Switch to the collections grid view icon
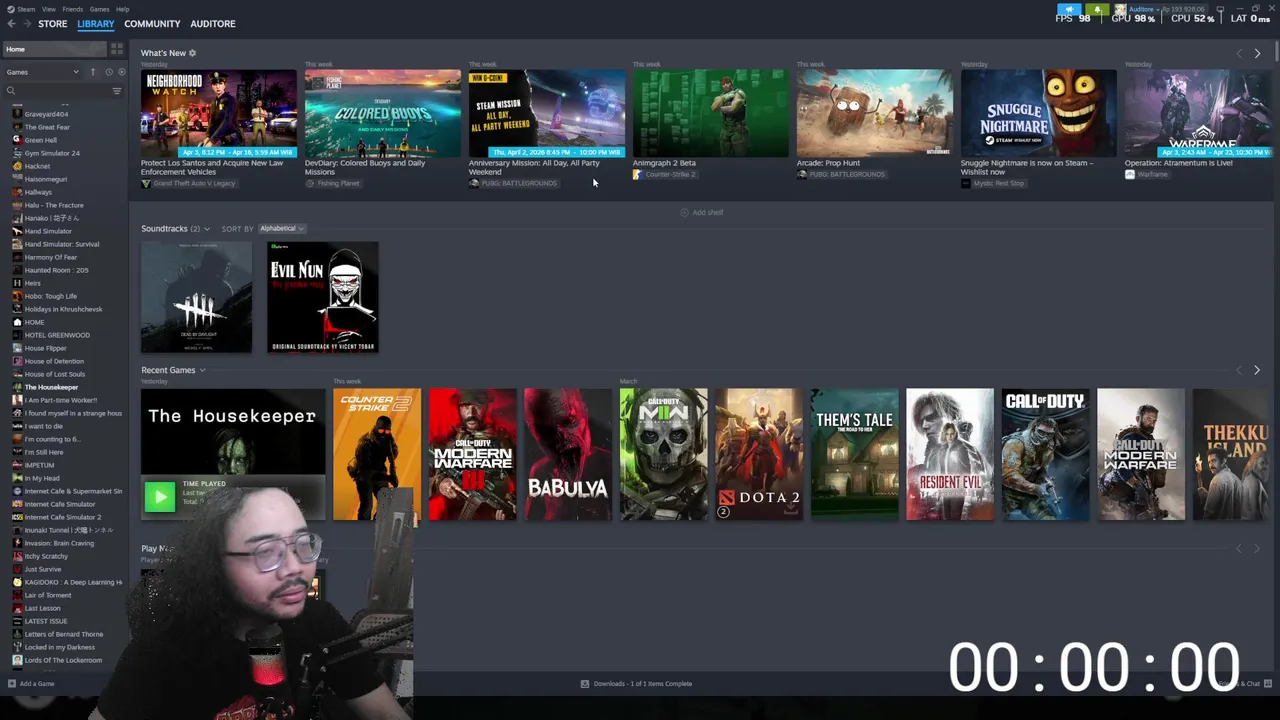The height and width of the screenshot is (720, 1280). pos(117,49)
